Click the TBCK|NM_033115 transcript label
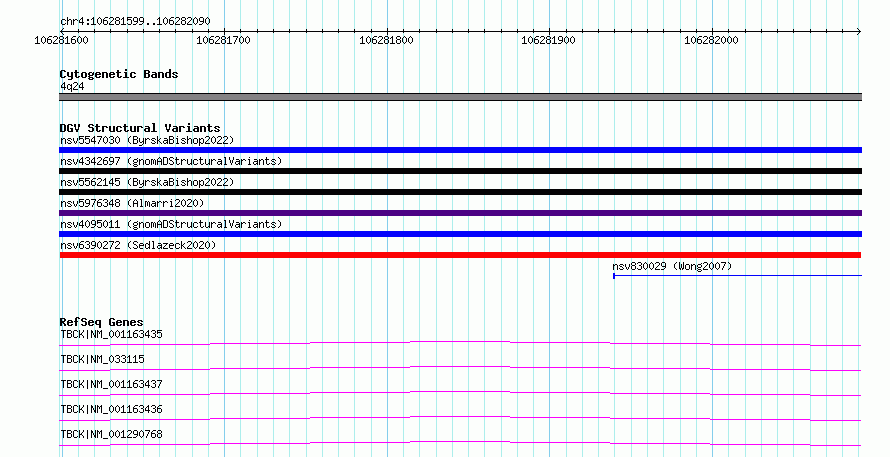The width and height of the screenshot is (890, 457). [102, 359]
